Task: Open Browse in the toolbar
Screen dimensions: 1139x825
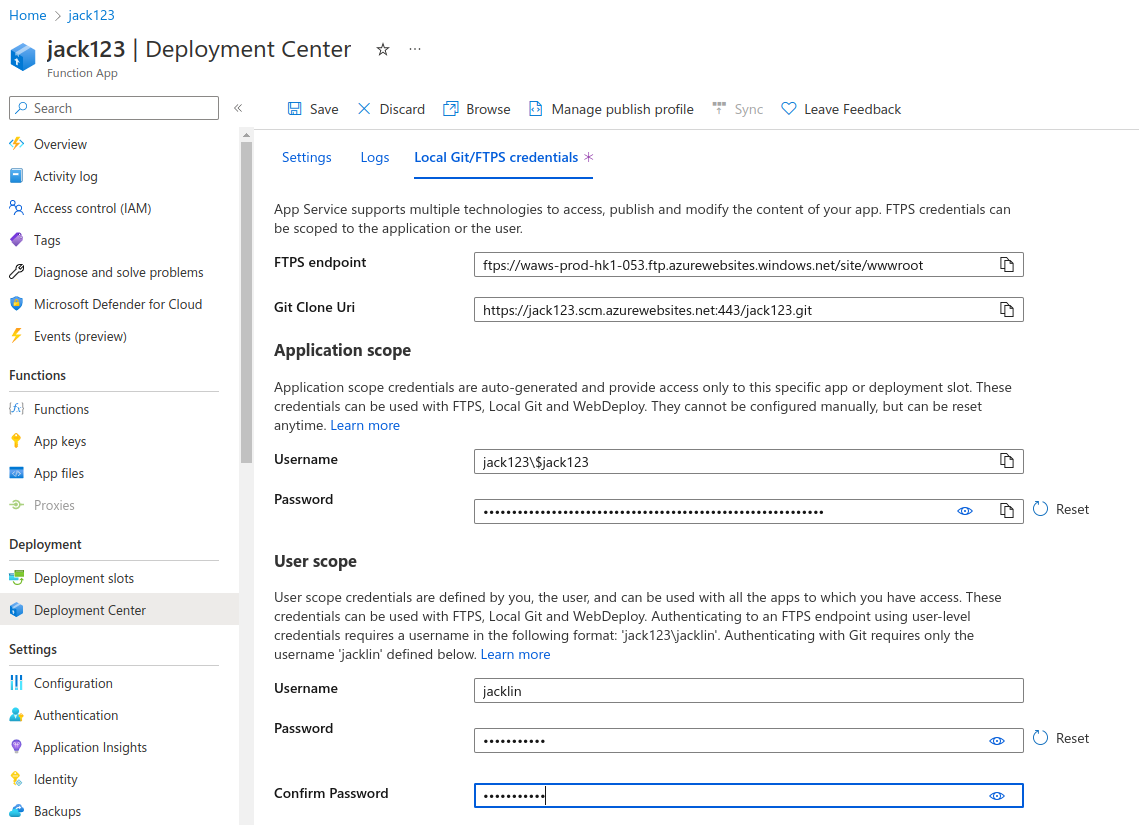Action: click(x=477, y=109)
